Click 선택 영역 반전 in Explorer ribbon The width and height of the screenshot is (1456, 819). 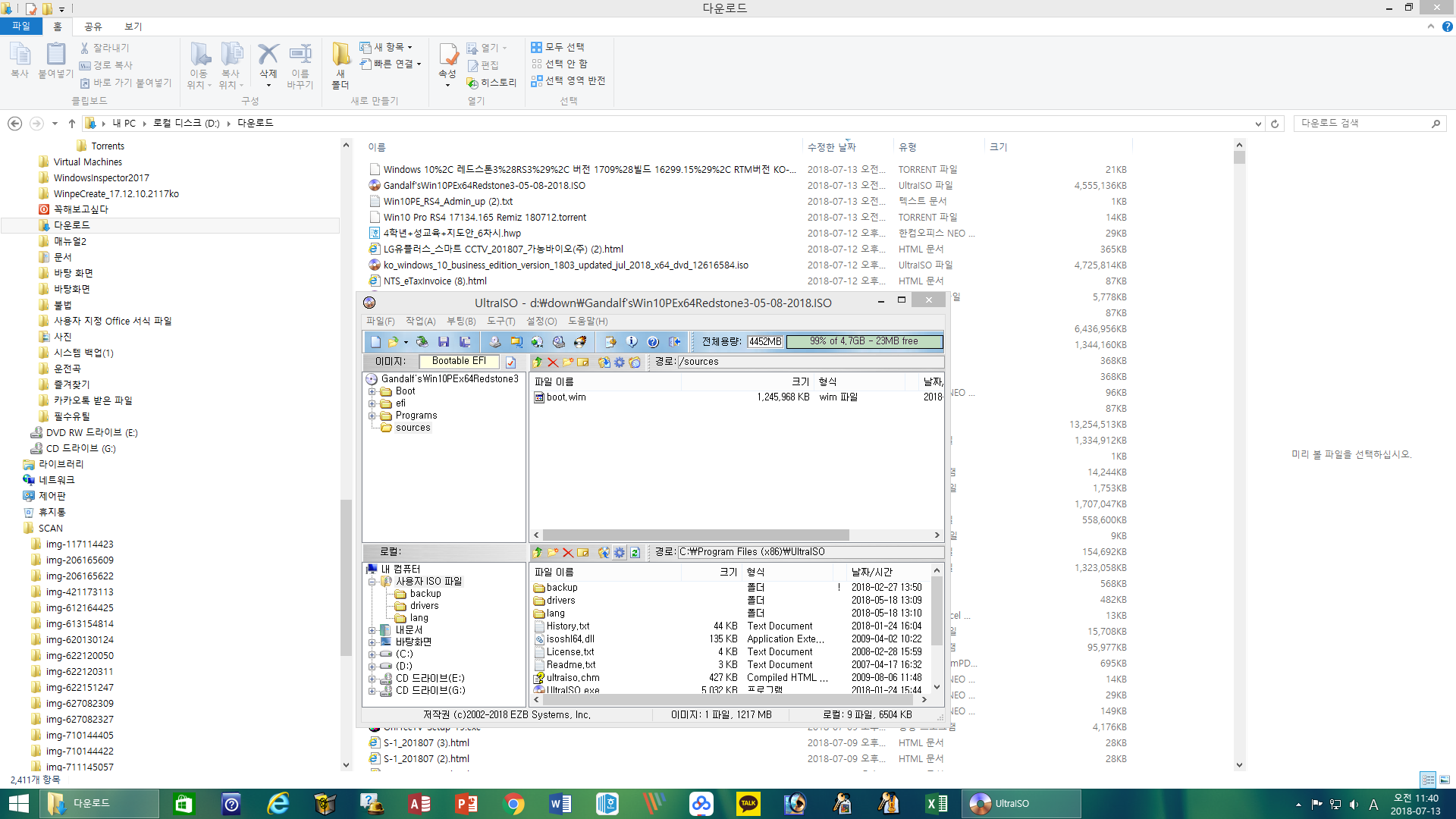568,80
